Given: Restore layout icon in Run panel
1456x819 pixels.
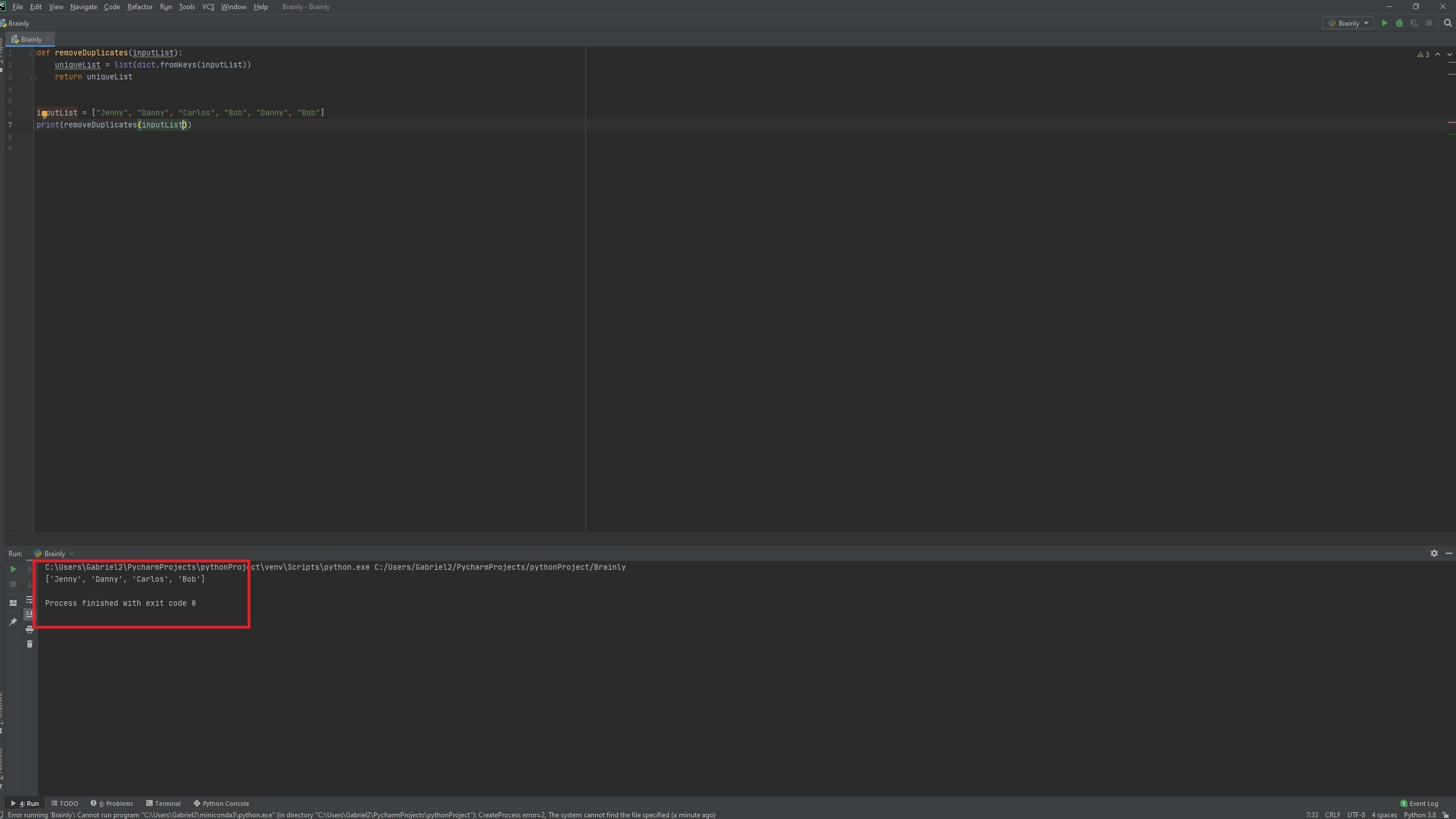Looking at the screenshot, I should coord(13,603).
